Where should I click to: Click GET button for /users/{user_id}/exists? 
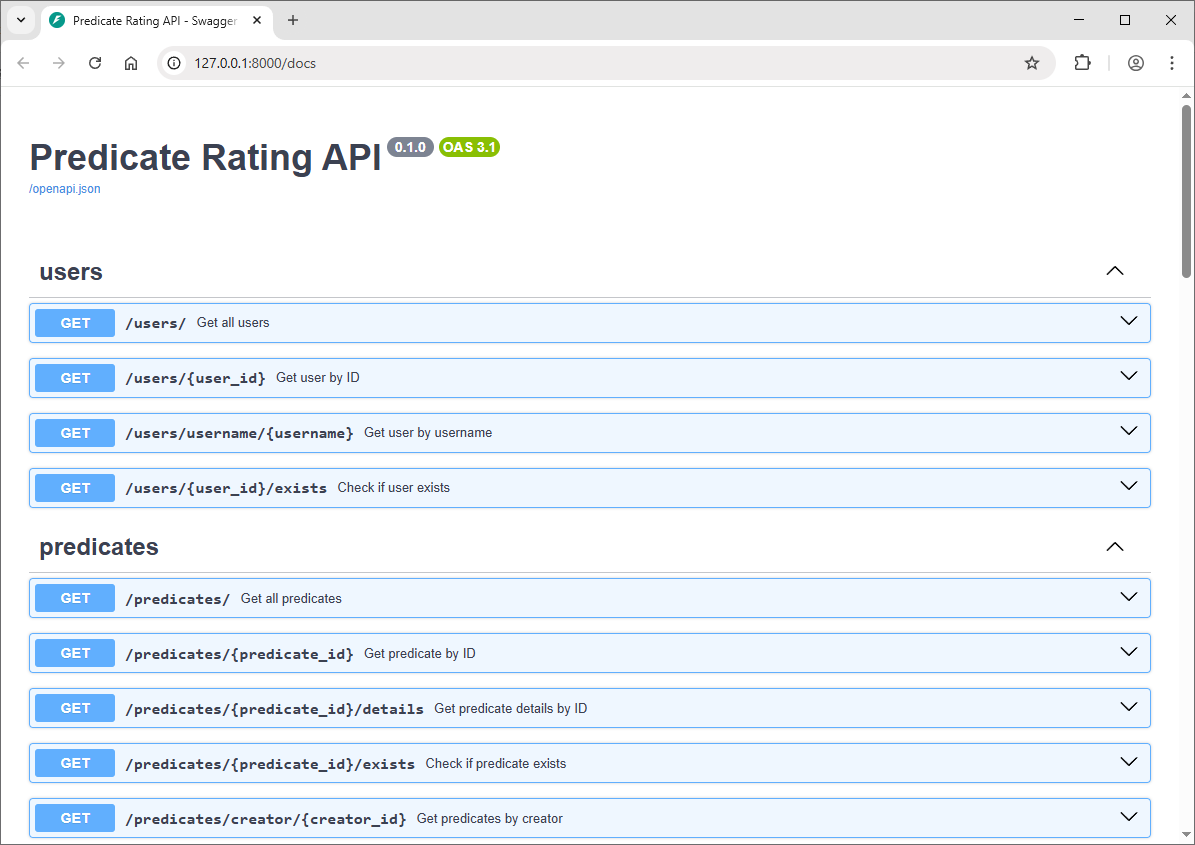coord(75,488)
